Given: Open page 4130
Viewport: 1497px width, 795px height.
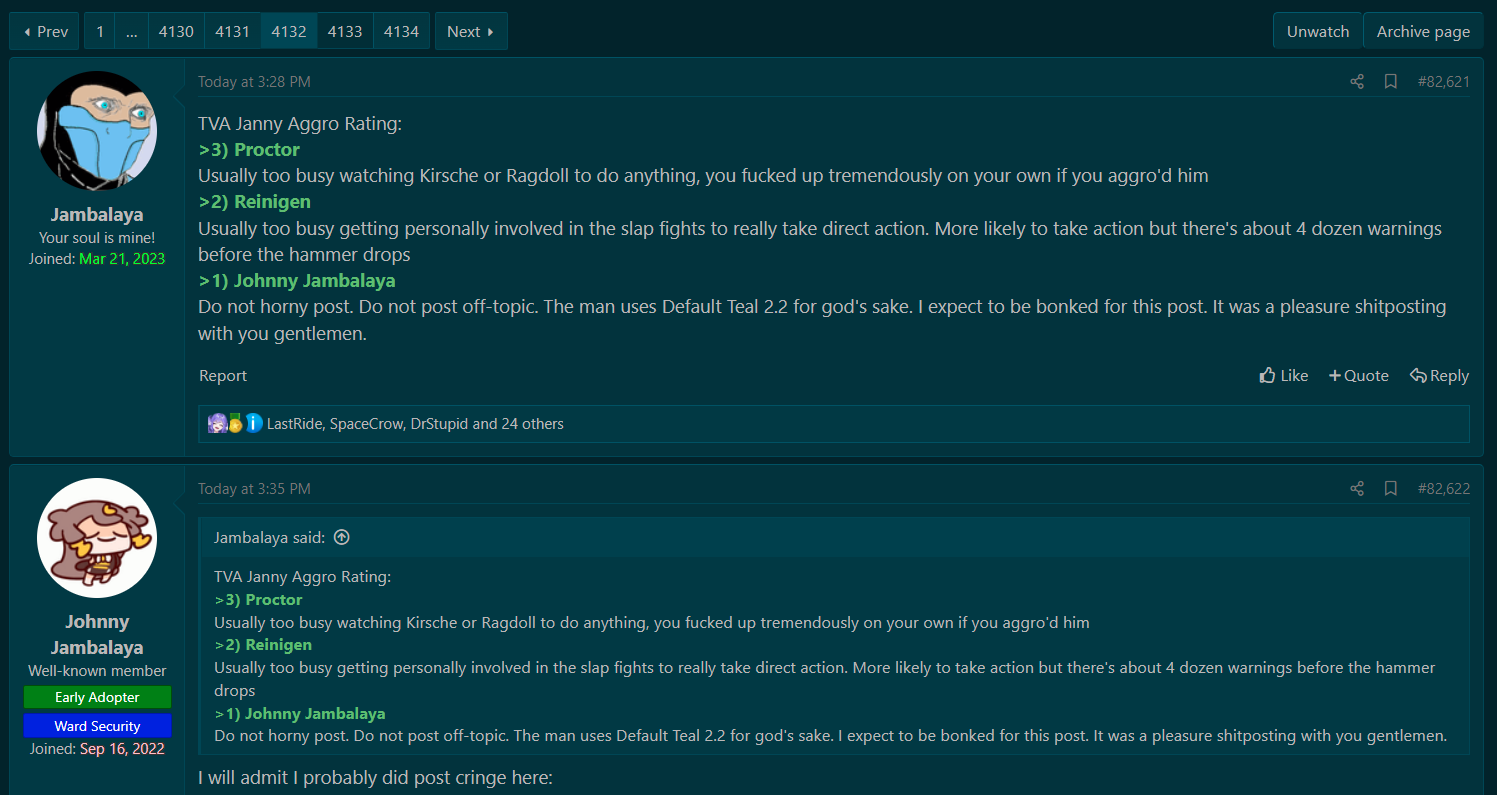Looking at the screenshot, I should click(x=176, y=31).
